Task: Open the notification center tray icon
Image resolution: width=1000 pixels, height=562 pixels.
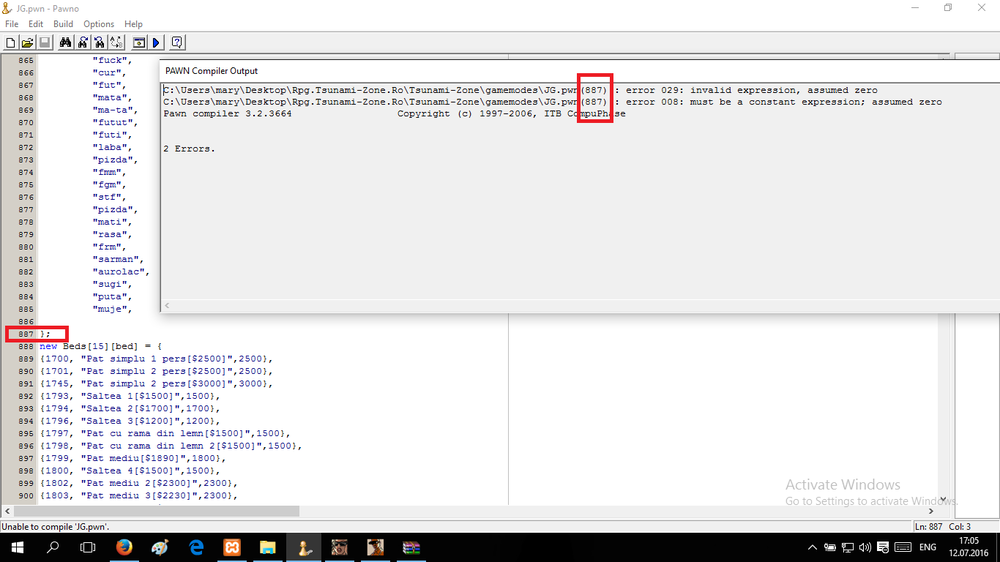Action: point(883,547)
